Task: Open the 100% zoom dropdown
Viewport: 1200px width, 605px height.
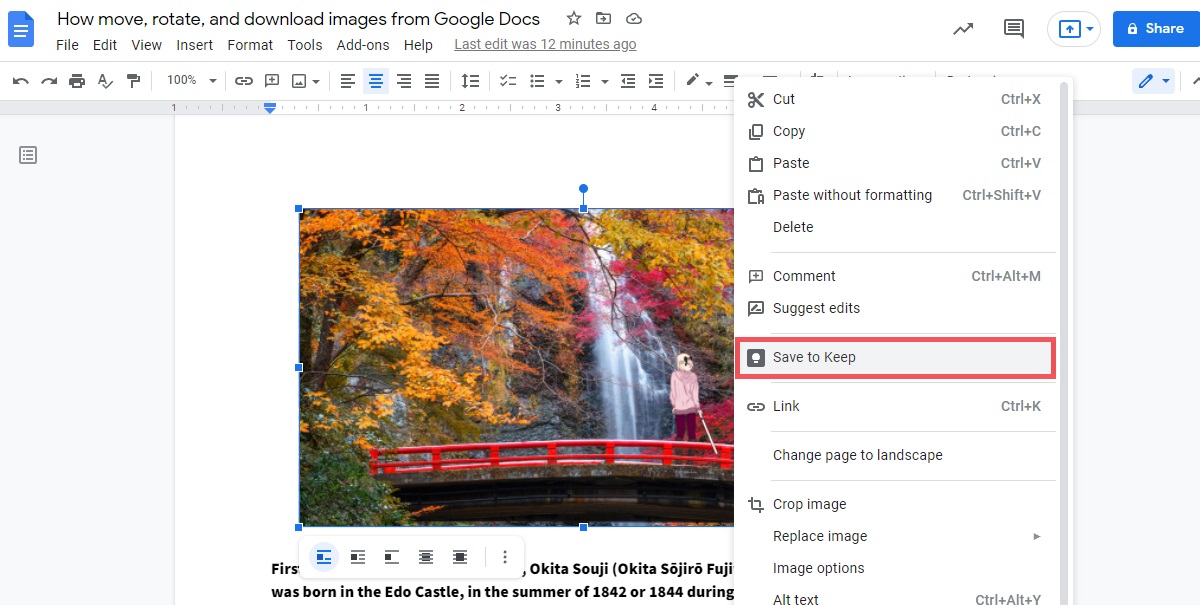Action: tap(192, 81)
